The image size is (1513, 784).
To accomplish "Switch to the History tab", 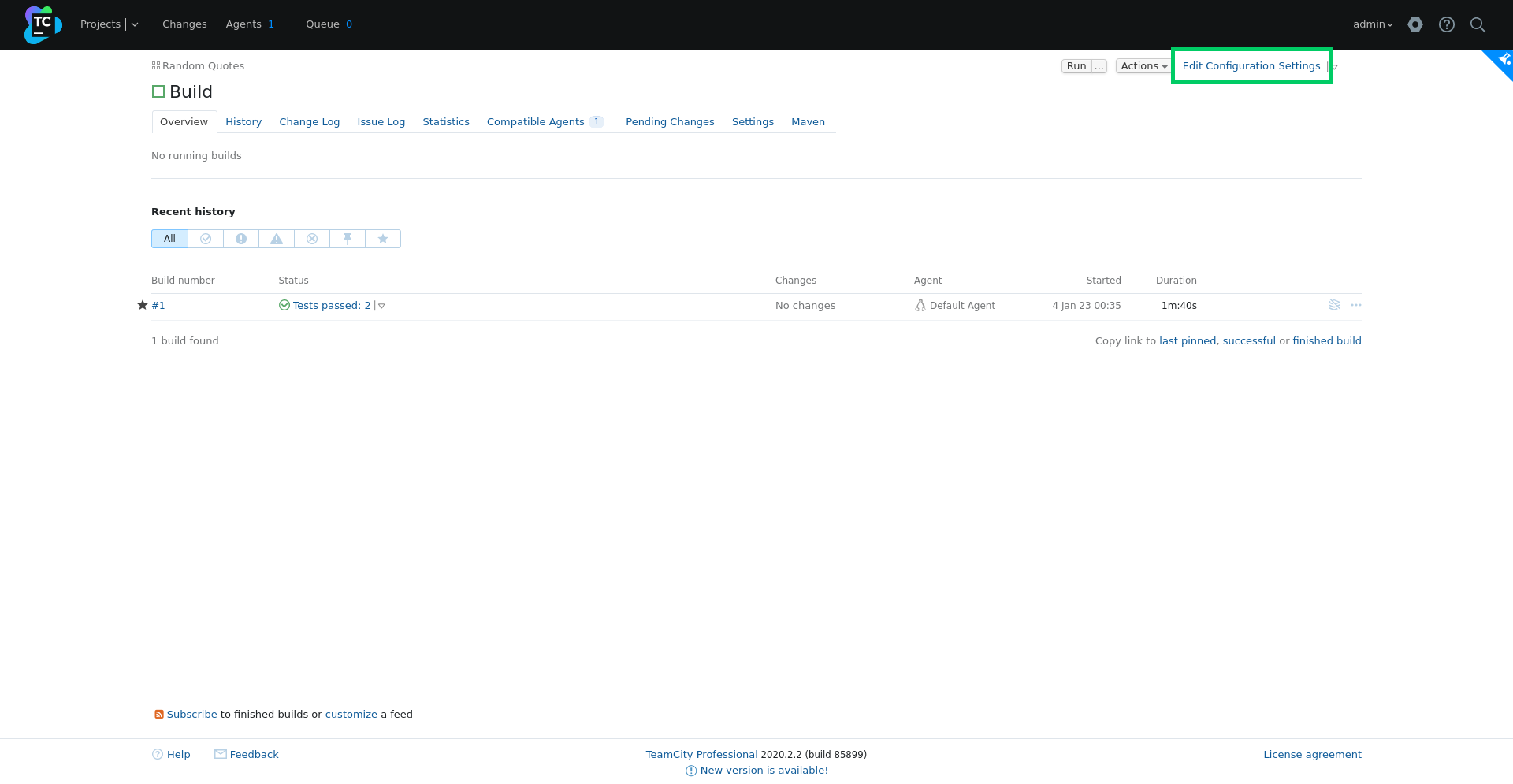I will (x=243, y=122).
